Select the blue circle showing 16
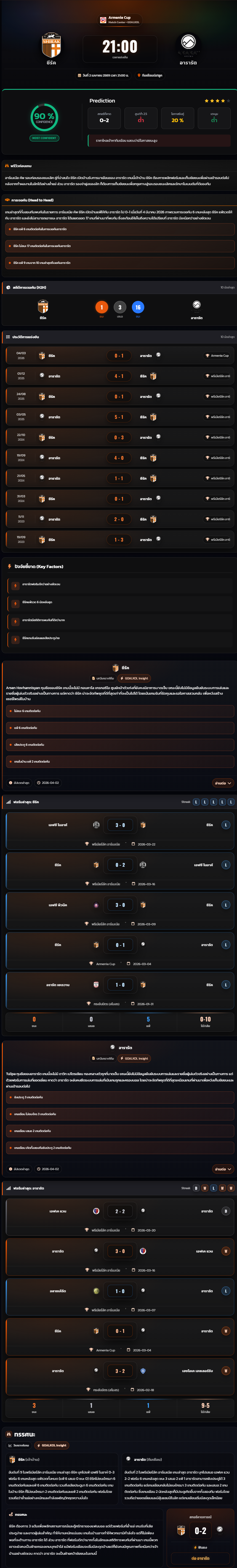Viewport: 237px width, 1568px height. pos(138,308)
